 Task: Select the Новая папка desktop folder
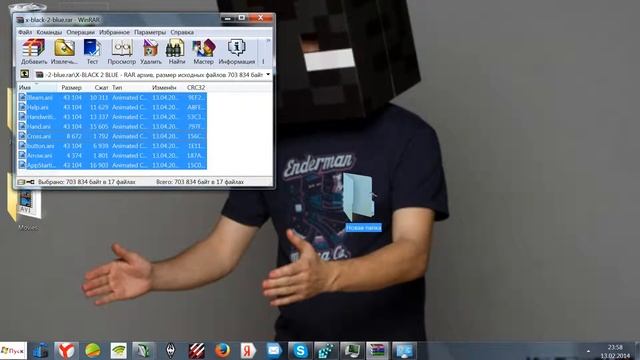[x=362, y=202]
